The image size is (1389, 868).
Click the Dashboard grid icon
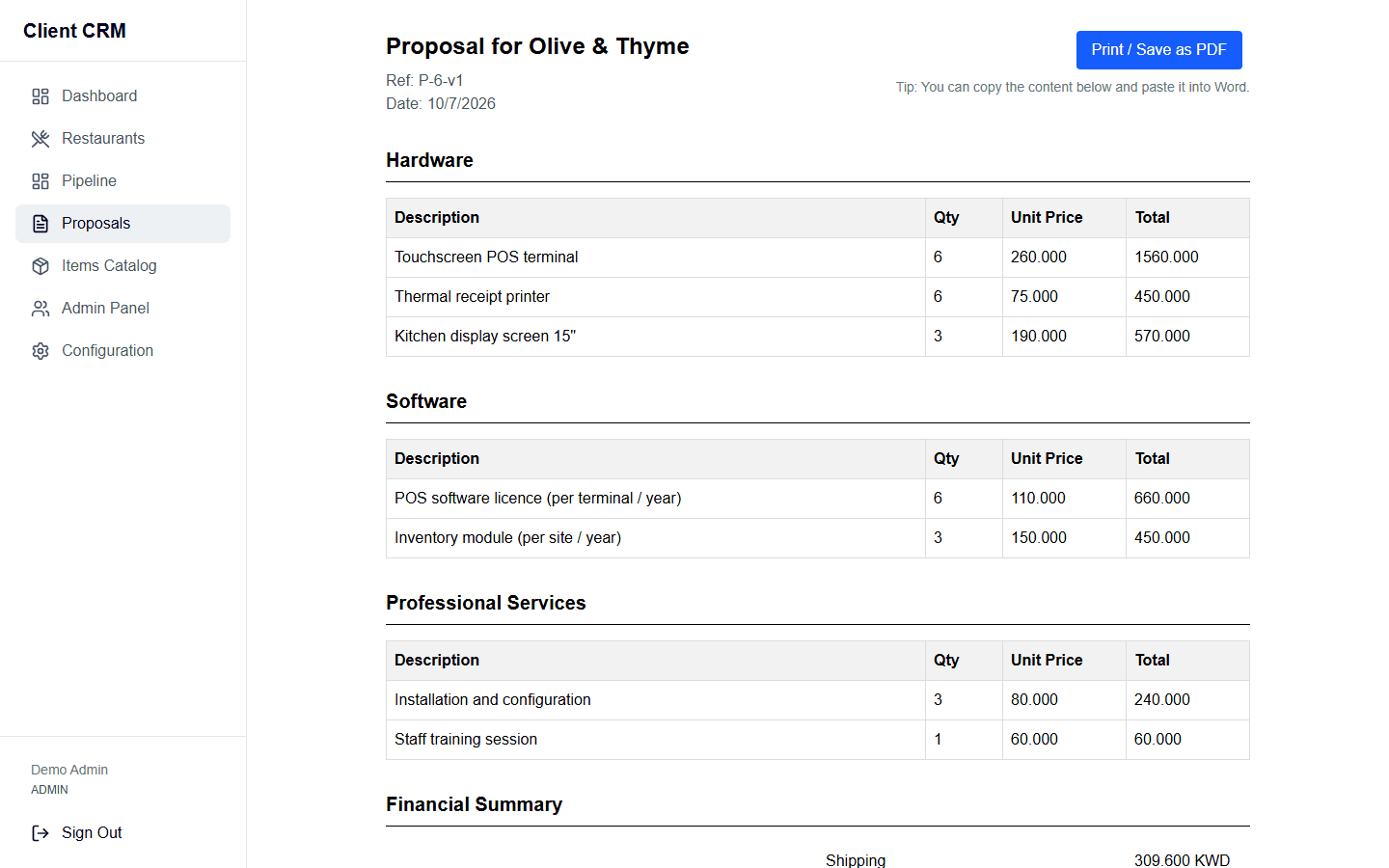[41, 96]
